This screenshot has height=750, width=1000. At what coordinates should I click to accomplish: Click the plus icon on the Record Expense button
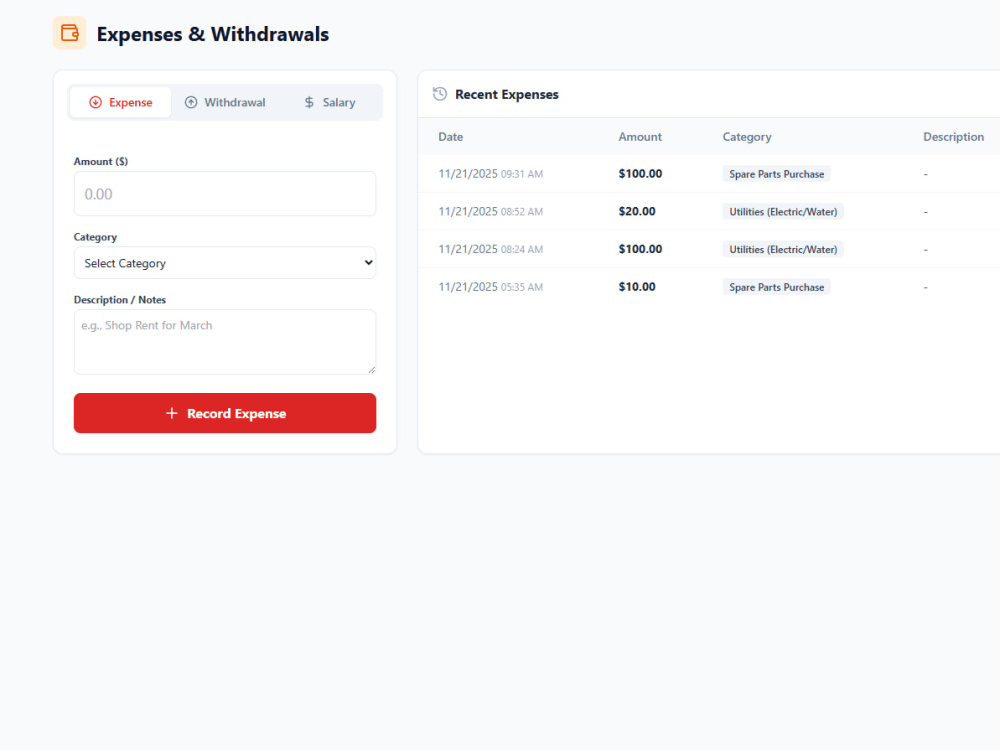coord(172,413)
